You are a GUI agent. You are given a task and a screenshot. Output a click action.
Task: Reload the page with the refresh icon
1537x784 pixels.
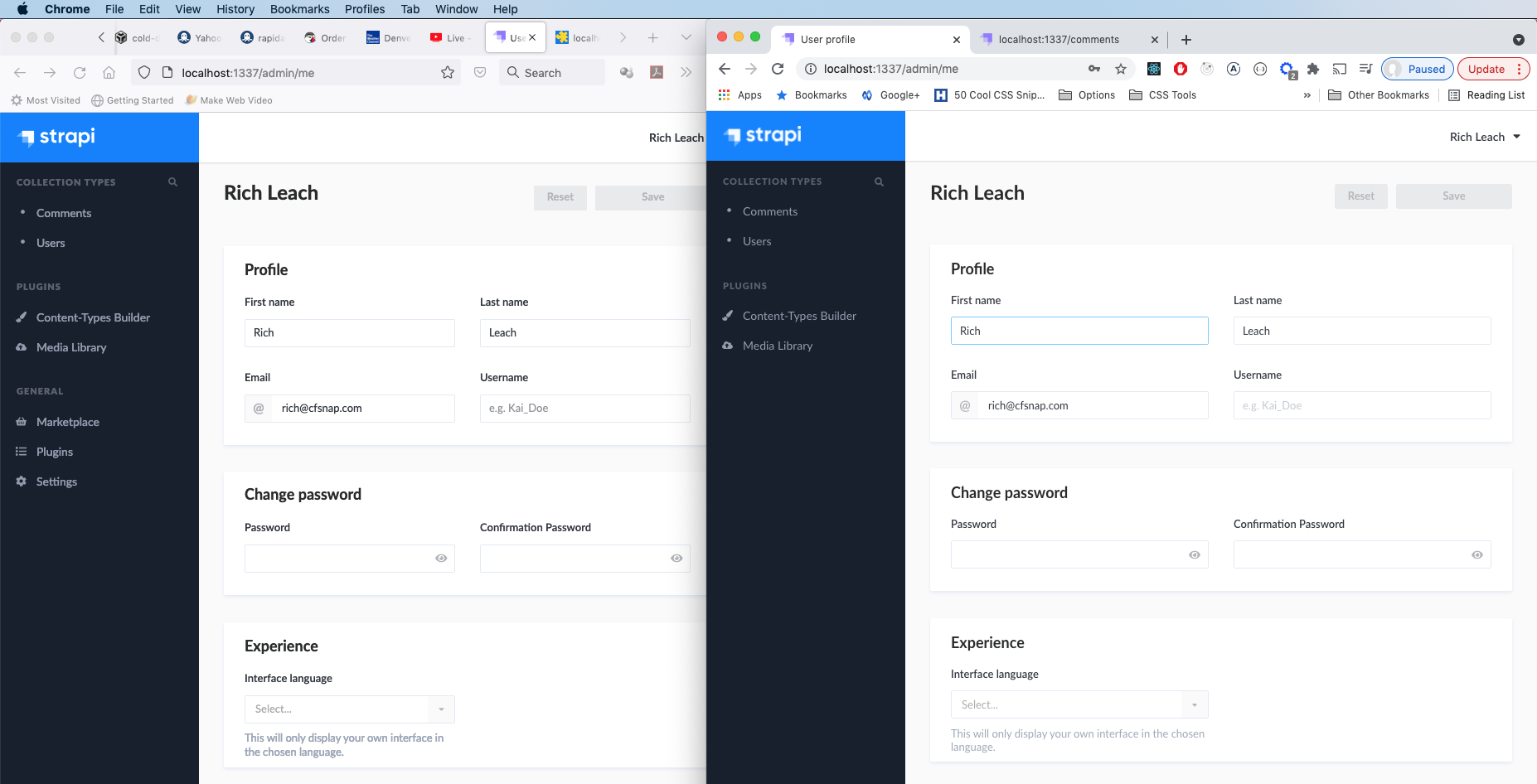tap(778, 68)
